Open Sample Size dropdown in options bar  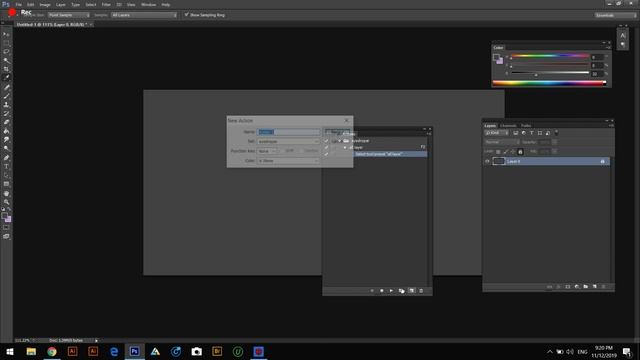69,15
